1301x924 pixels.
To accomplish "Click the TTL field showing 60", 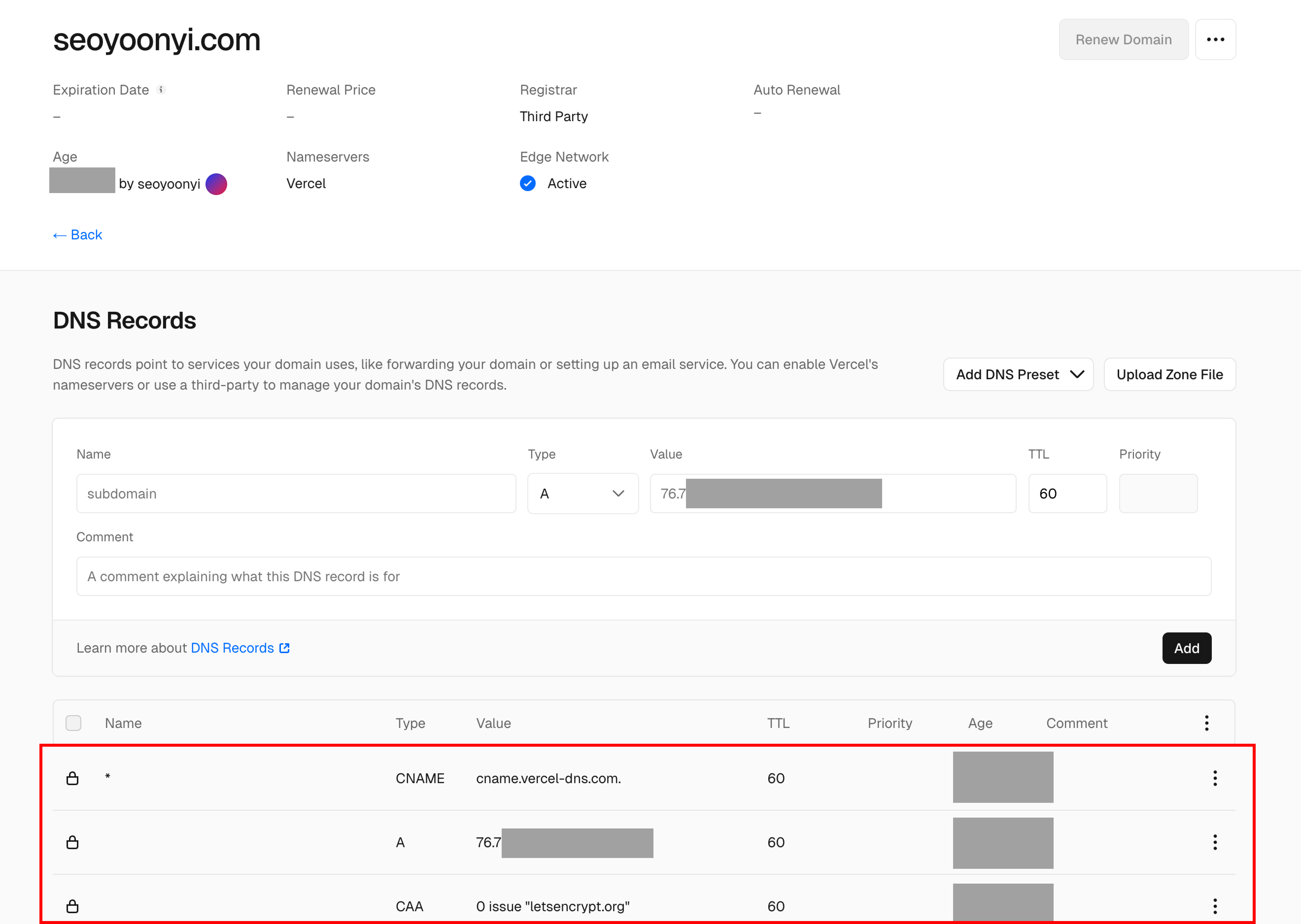I will pyautogui.click(x=1067, y=493).
